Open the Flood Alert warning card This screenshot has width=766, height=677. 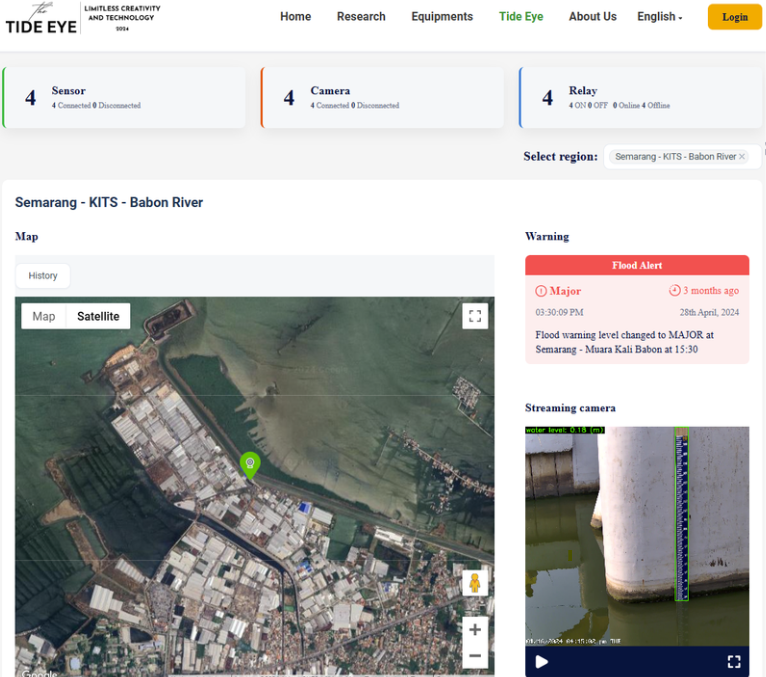pos(636,308)
